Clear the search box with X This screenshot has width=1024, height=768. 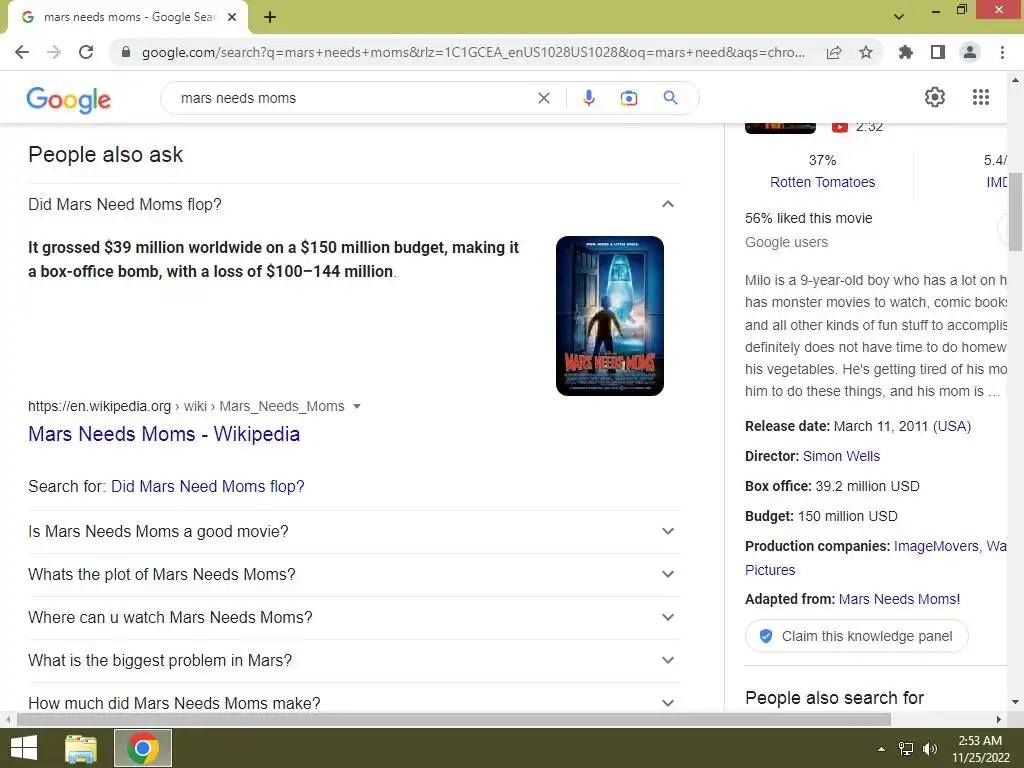(x=543, y=98)
